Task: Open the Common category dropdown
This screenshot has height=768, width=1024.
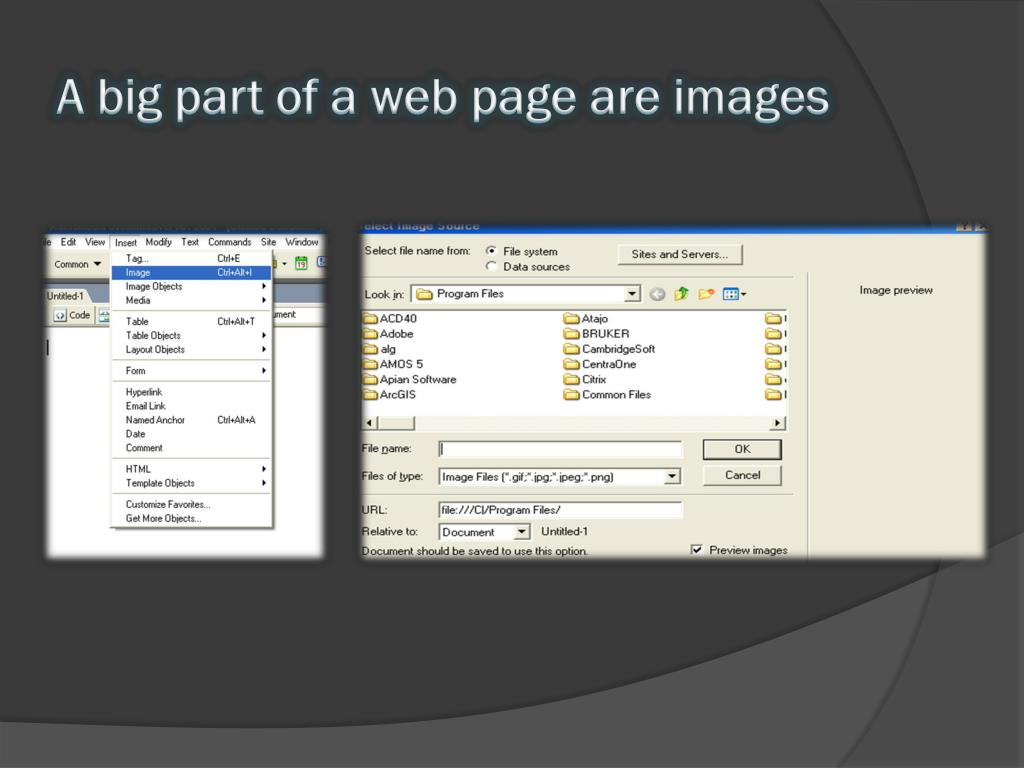Action: pos(78,264)
